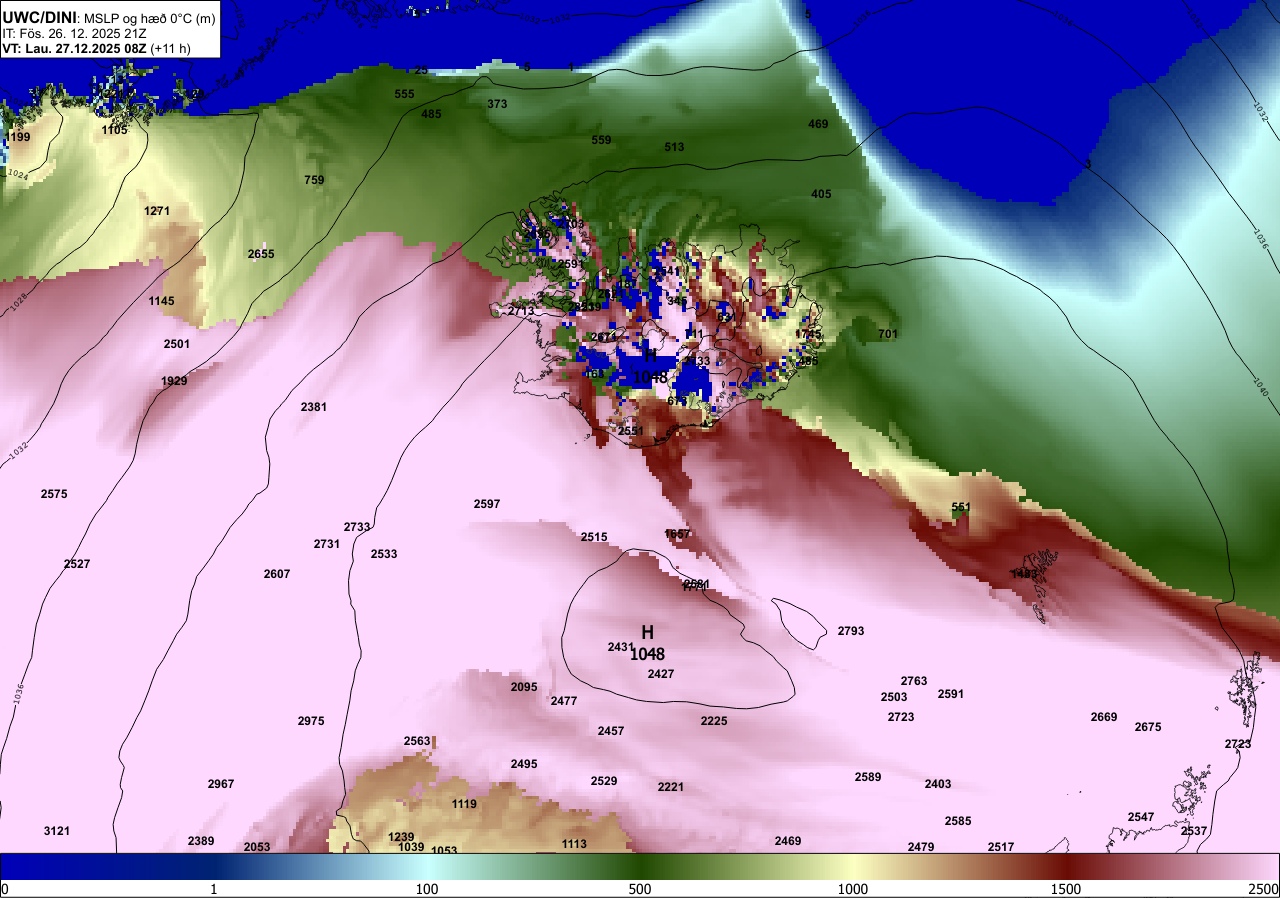Click the map value 2529
The image size is (1280, 898).
(604, 781)
